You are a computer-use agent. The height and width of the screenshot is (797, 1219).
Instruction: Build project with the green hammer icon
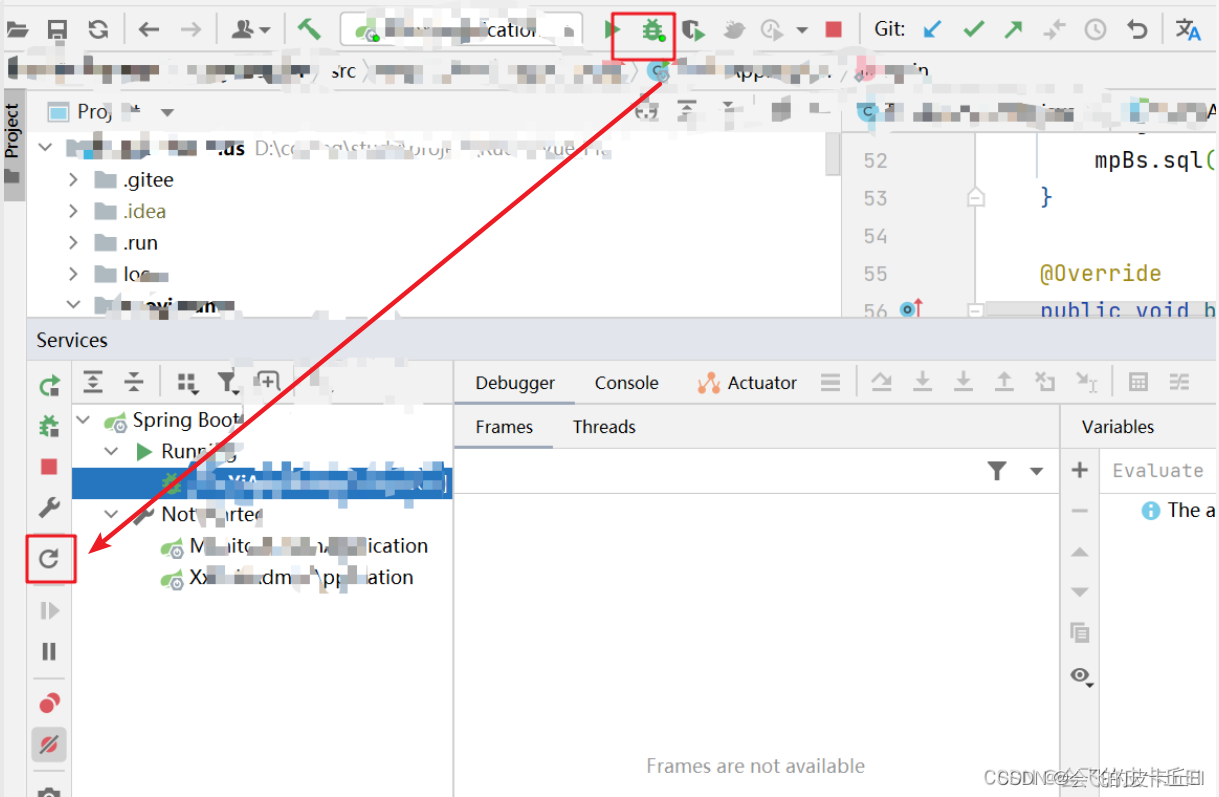pos(309,29)
